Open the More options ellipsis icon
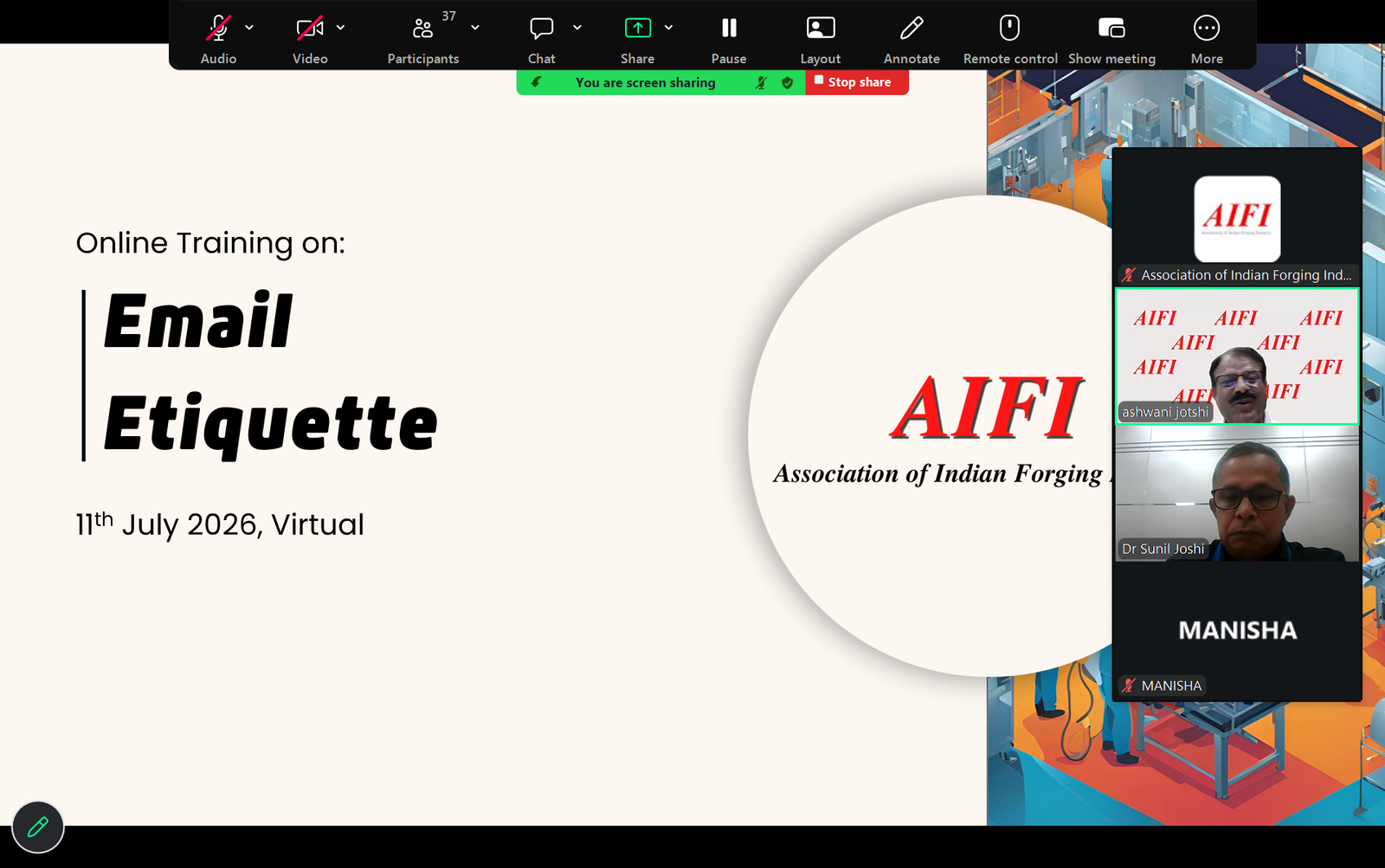This screenshot has height=868, width=1385. [x=1207, y=29]
